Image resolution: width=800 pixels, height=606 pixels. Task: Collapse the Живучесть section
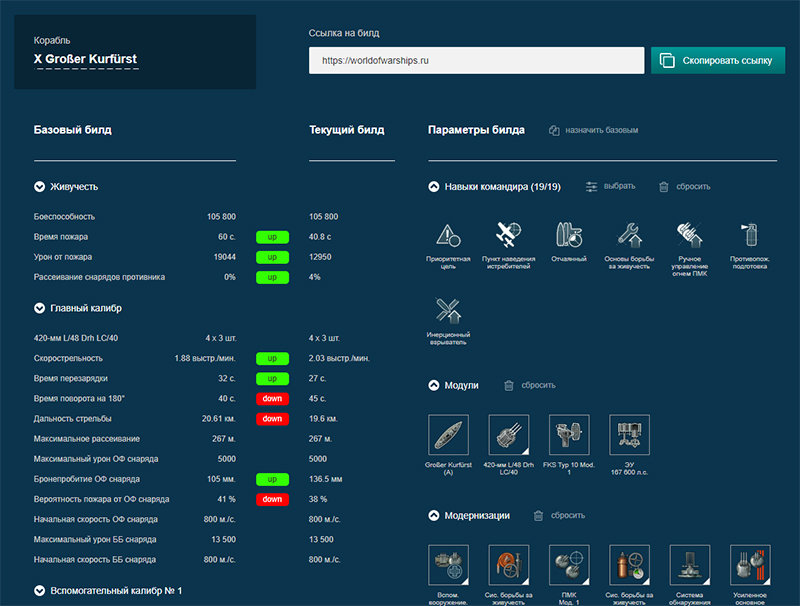pos(39,187)
